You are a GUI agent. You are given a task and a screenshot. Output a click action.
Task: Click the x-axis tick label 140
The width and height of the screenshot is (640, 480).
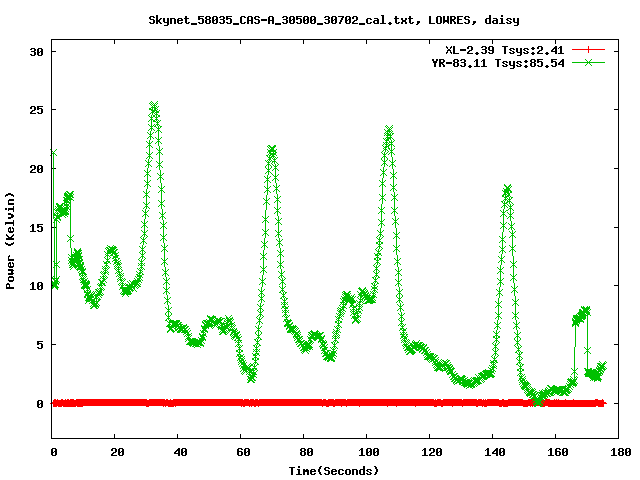pyautogui.click(x=495, y=452)
